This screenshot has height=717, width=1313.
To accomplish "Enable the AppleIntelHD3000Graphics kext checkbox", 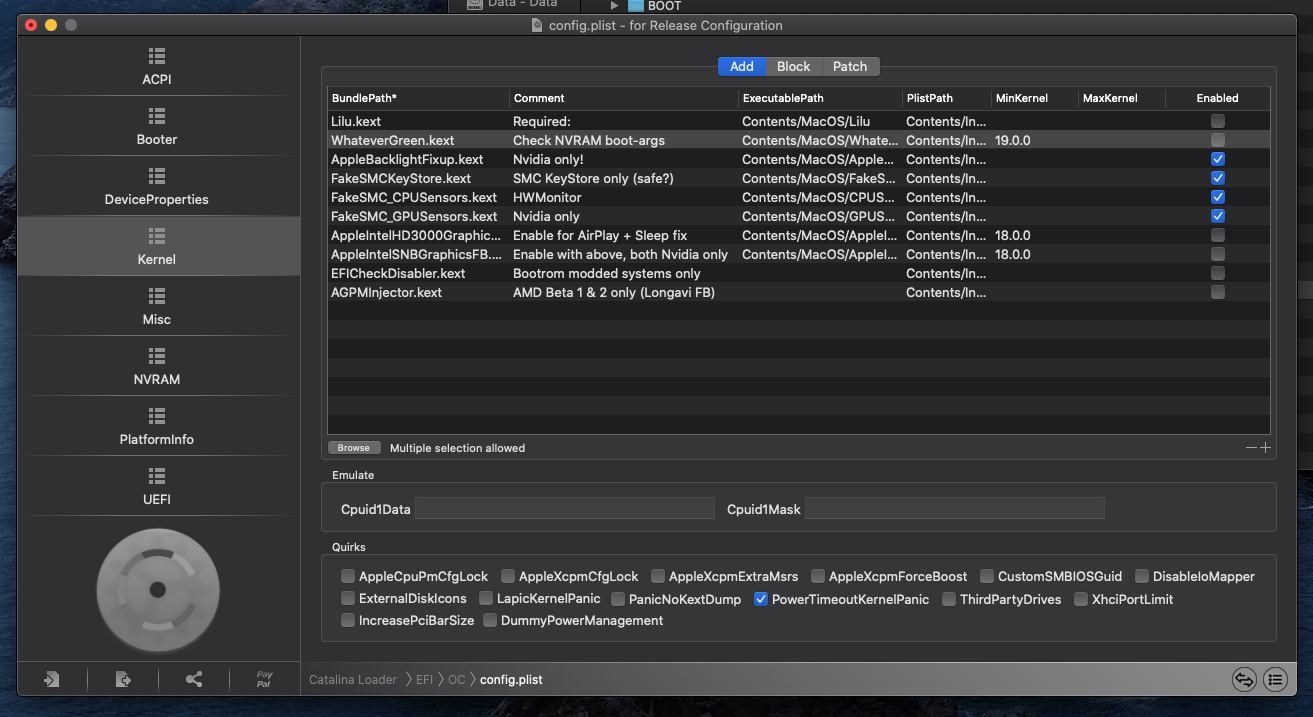I will click(x=1217, y=235).
